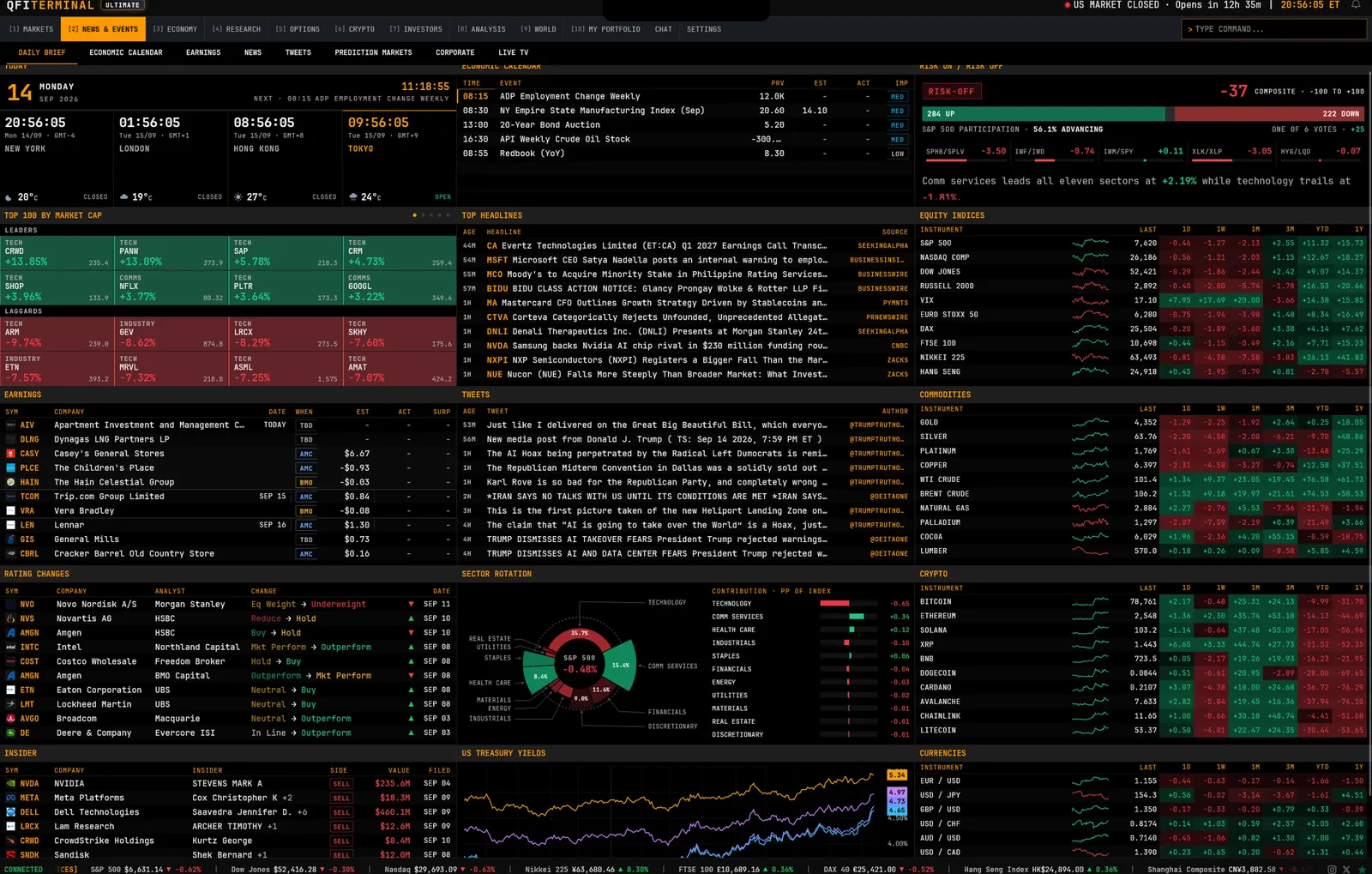Open the Instagram icon in status bar
Image resolution: width=1372 pixels, height=874 pixels.
pyautogui.click(x=1332, y=869)
